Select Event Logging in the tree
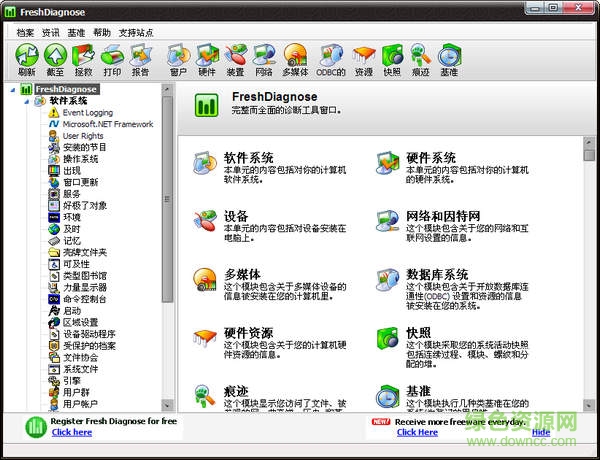Viewport: 600px width, 460px height. [88, 113]
